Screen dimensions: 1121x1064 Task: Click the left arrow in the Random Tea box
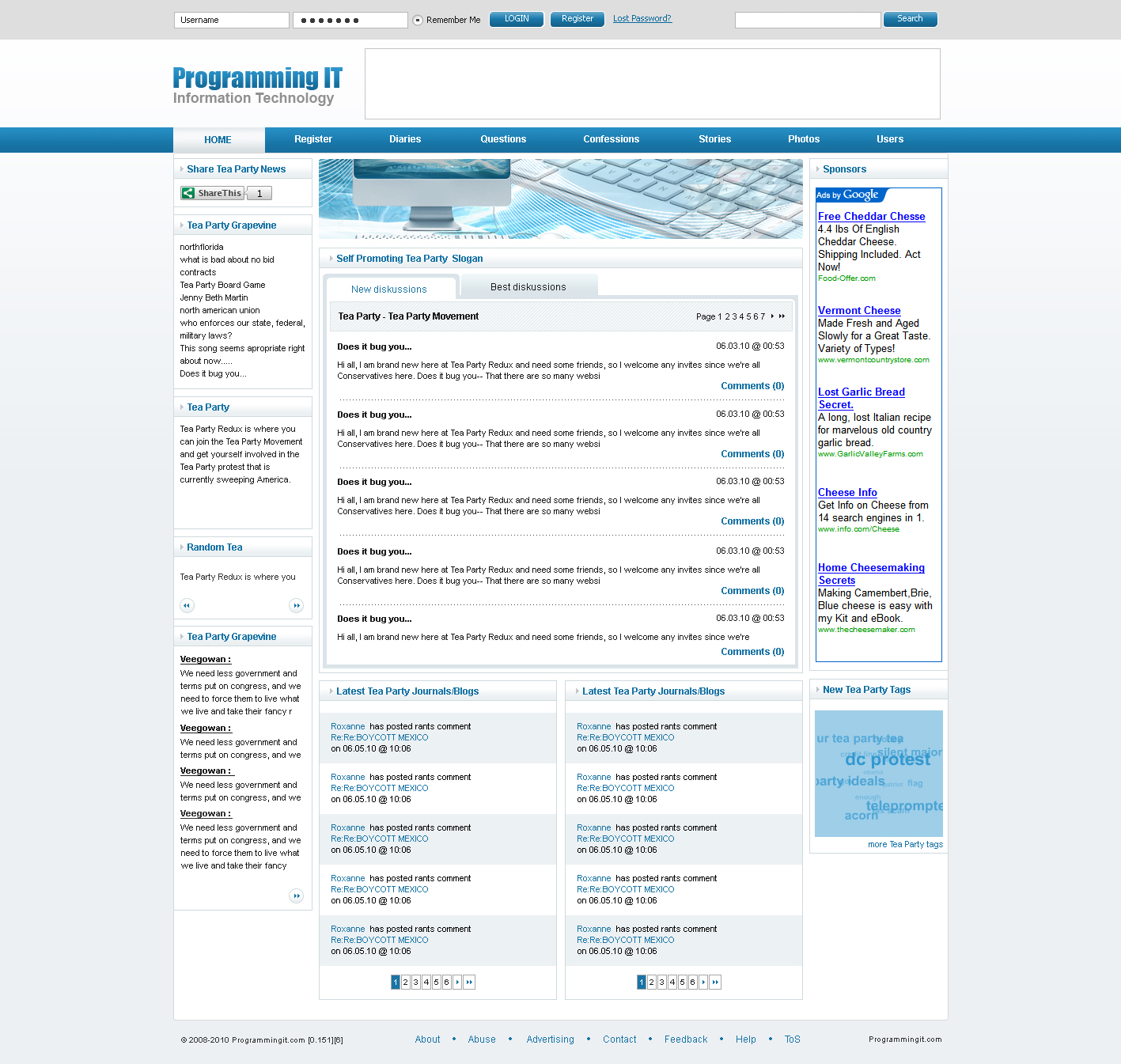(x=187, y=605)
